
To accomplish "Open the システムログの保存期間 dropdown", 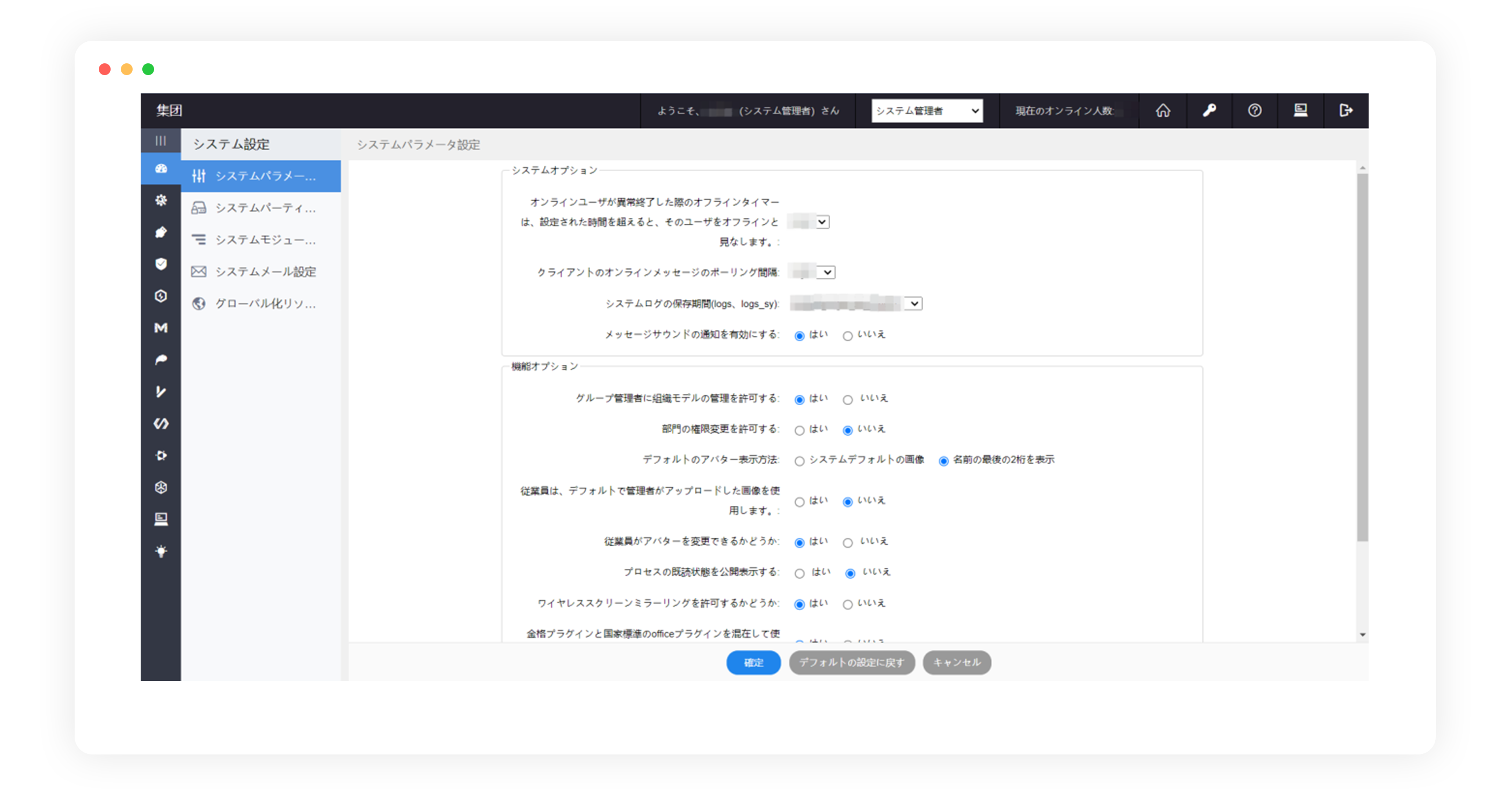I will point(914,304).
